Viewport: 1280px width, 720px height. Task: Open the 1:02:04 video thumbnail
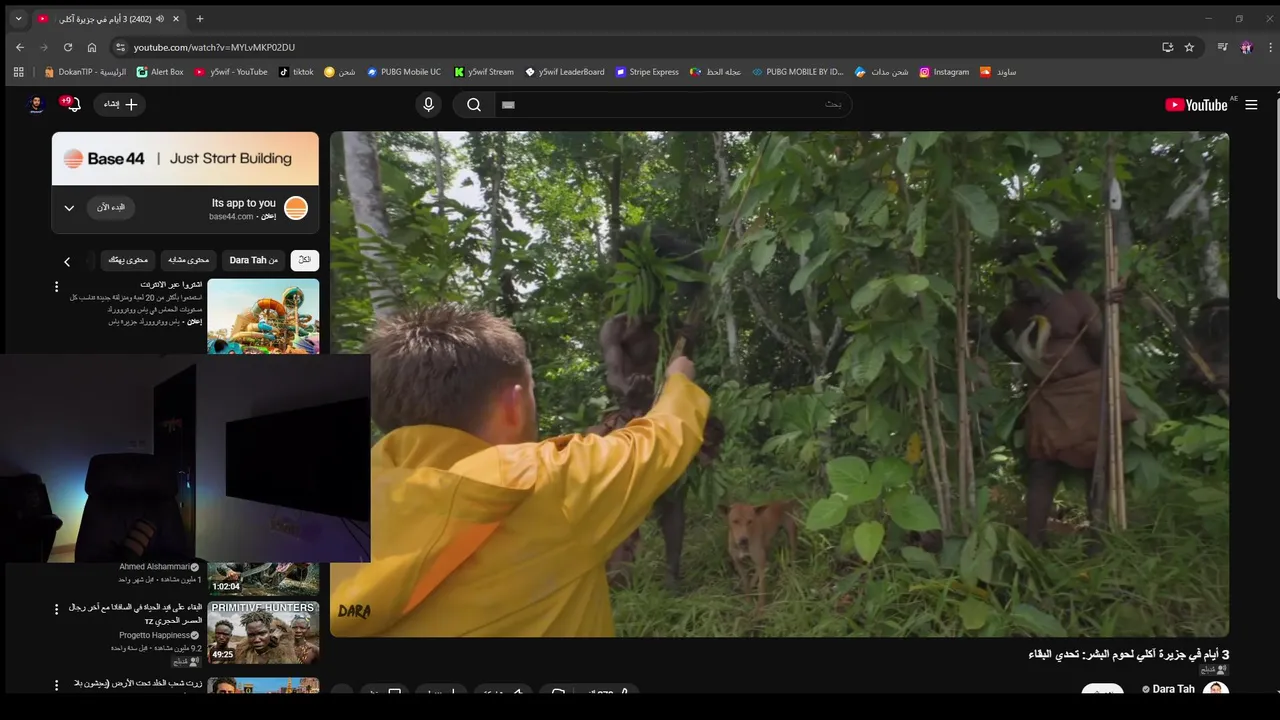tap(263, 578)
